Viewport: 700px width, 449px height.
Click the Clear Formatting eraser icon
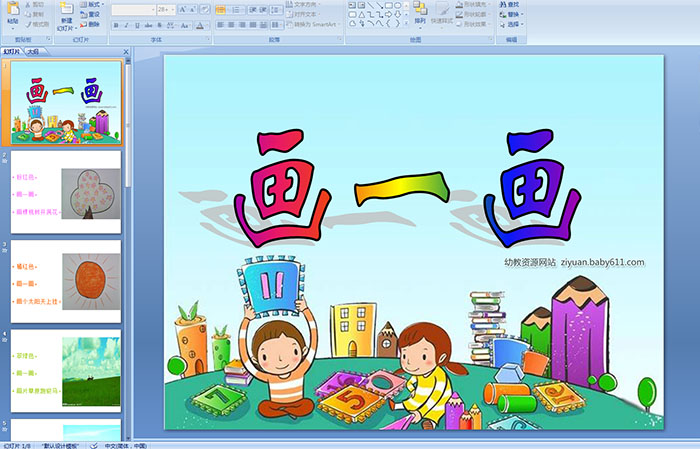(205, 10)
